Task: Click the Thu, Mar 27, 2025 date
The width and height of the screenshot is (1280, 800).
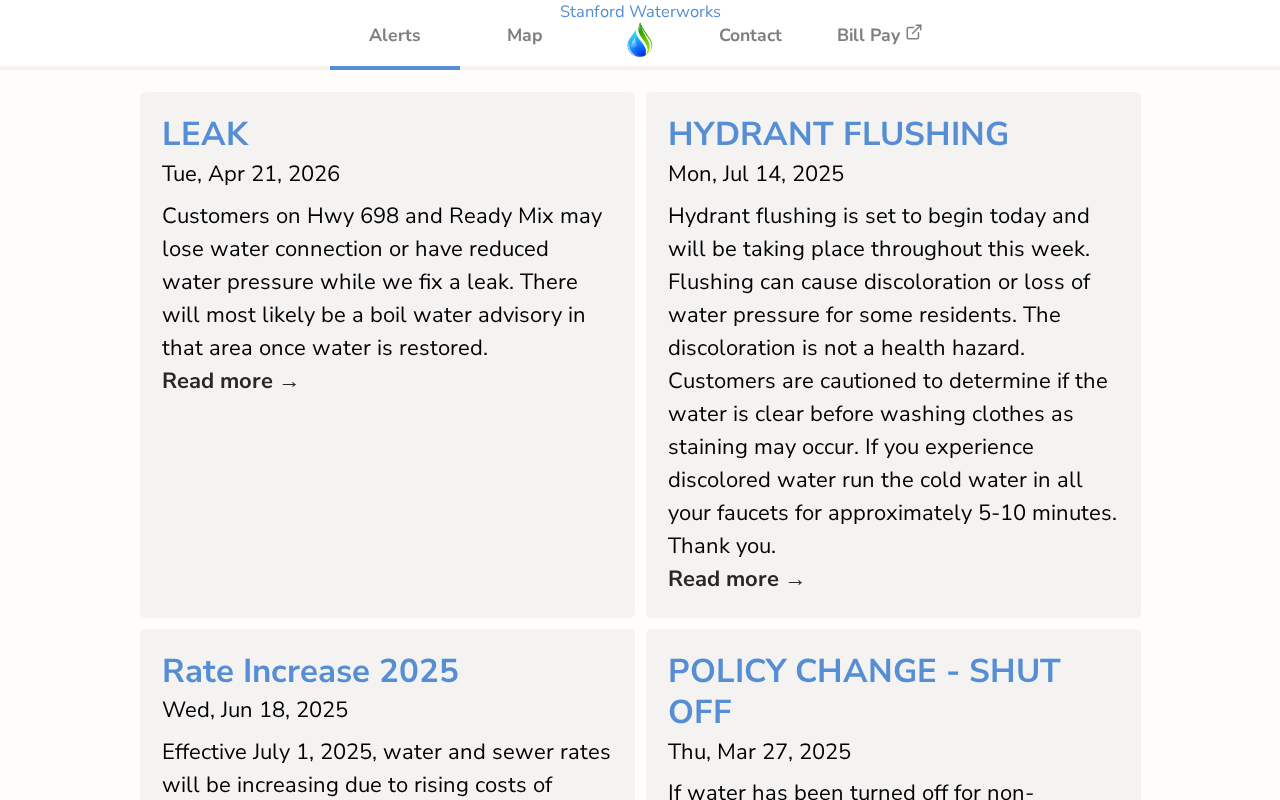Action: point(759,752)
